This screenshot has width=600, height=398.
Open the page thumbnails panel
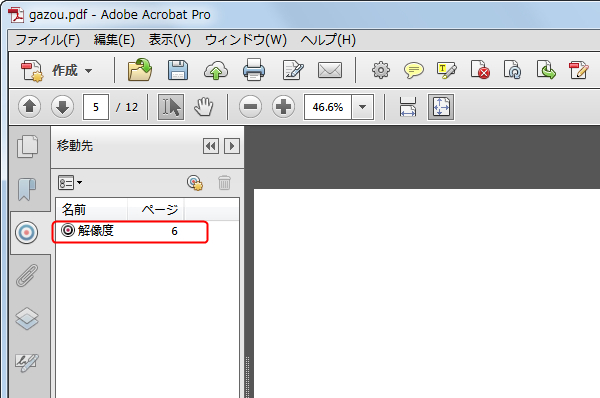[x=28, y=147]
